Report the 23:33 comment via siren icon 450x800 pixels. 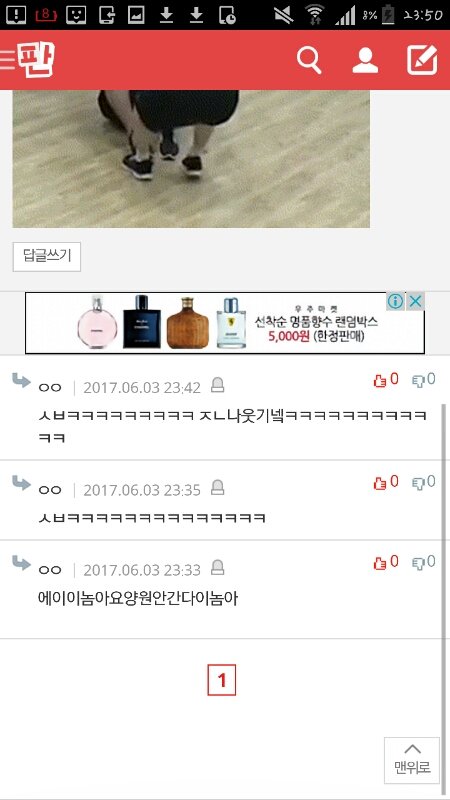click(x=217, y=567)
